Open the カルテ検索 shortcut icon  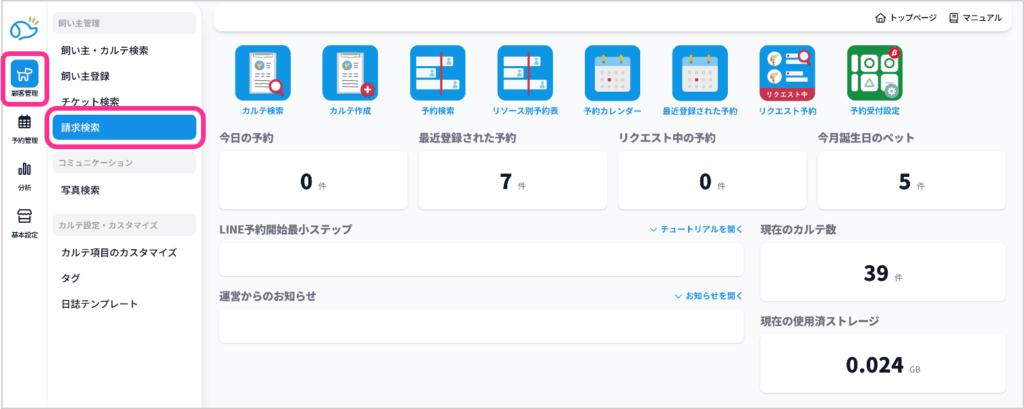262,73
